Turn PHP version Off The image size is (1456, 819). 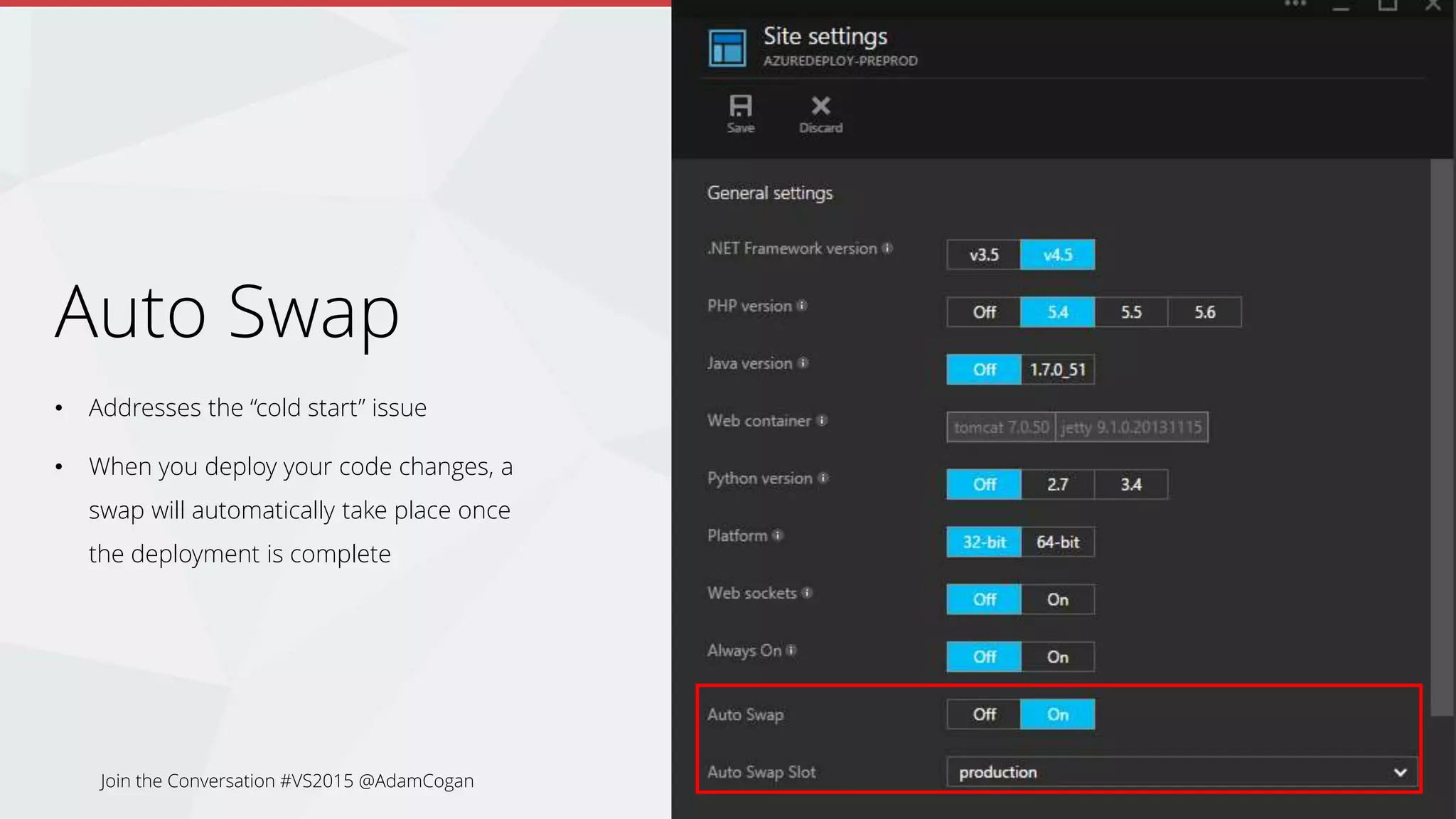point(984,312)
